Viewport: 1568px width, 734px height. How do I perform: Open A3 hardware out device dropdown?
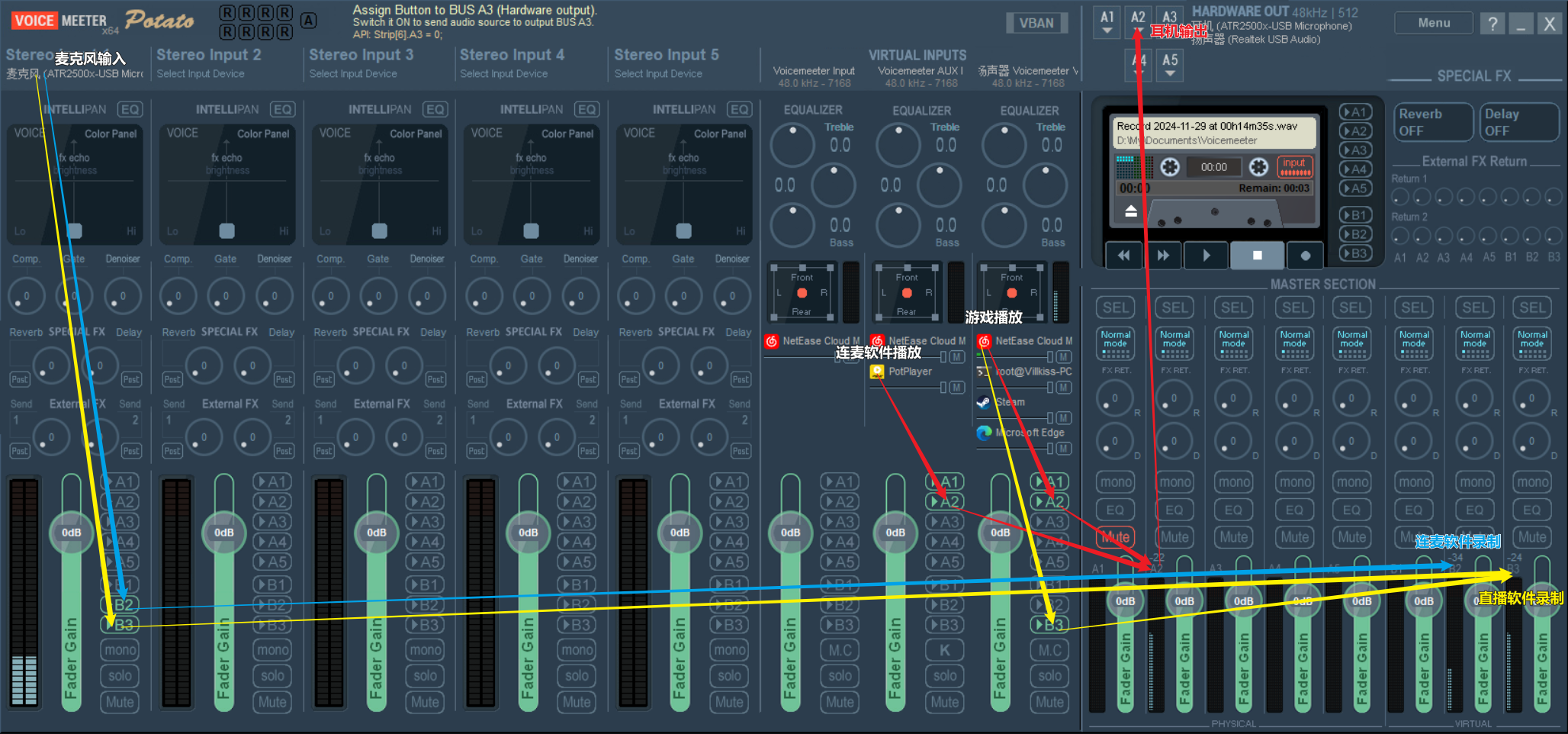coord(1169,22)
